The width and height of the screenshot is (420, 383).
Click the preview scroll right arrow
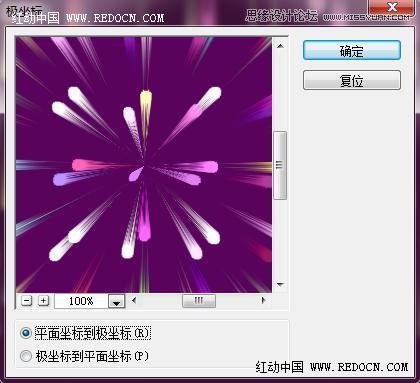pos(263,300)
